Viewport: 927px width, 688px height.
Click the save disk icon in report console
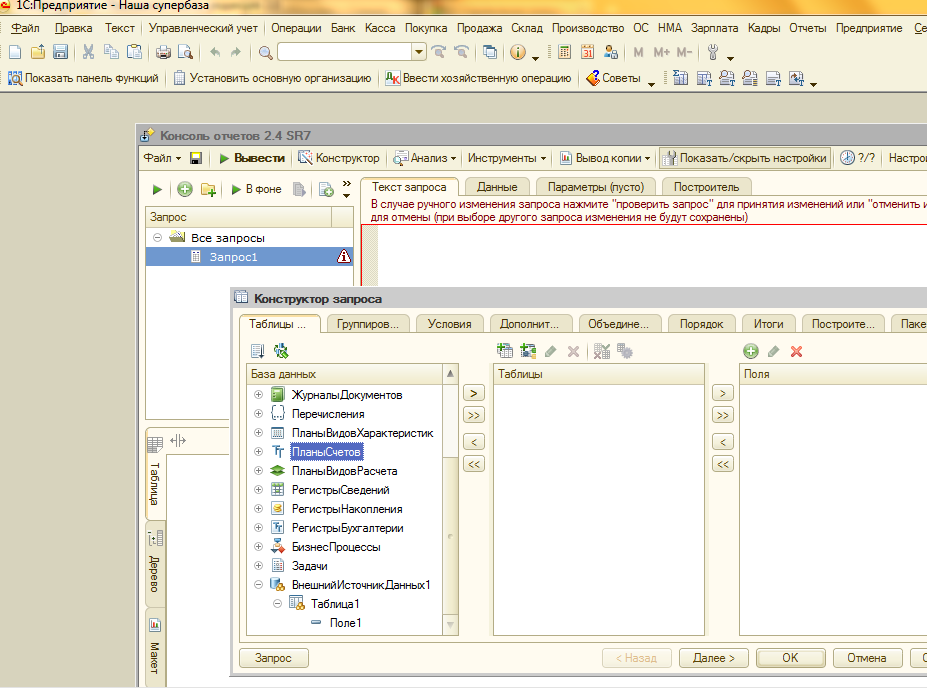point(196,158)
